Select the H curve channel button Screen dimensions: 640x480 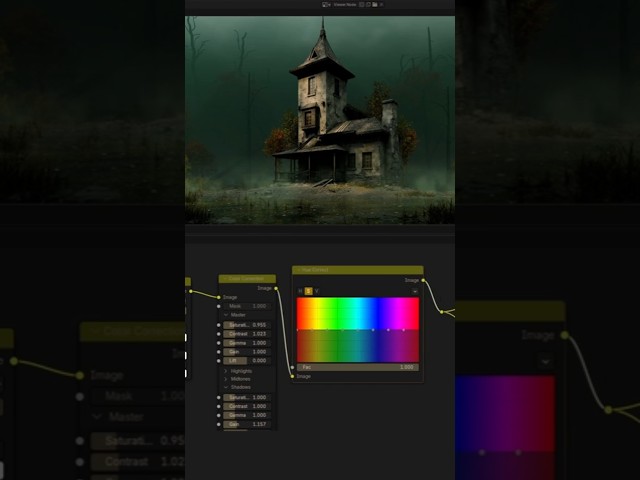pyautogui.click(x=300, y=291)
